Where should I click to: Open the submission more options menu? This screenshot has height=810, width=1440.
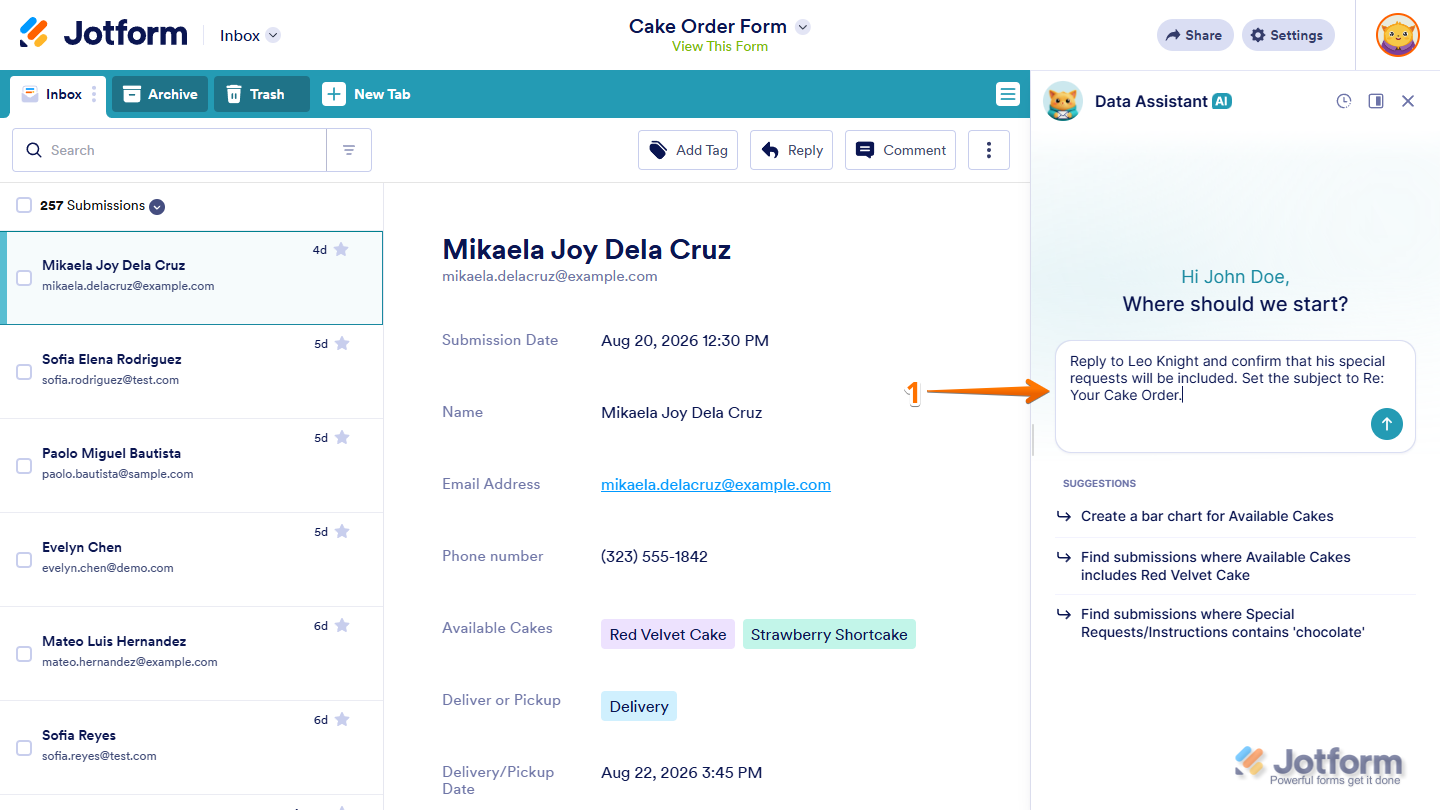point(989,150)
